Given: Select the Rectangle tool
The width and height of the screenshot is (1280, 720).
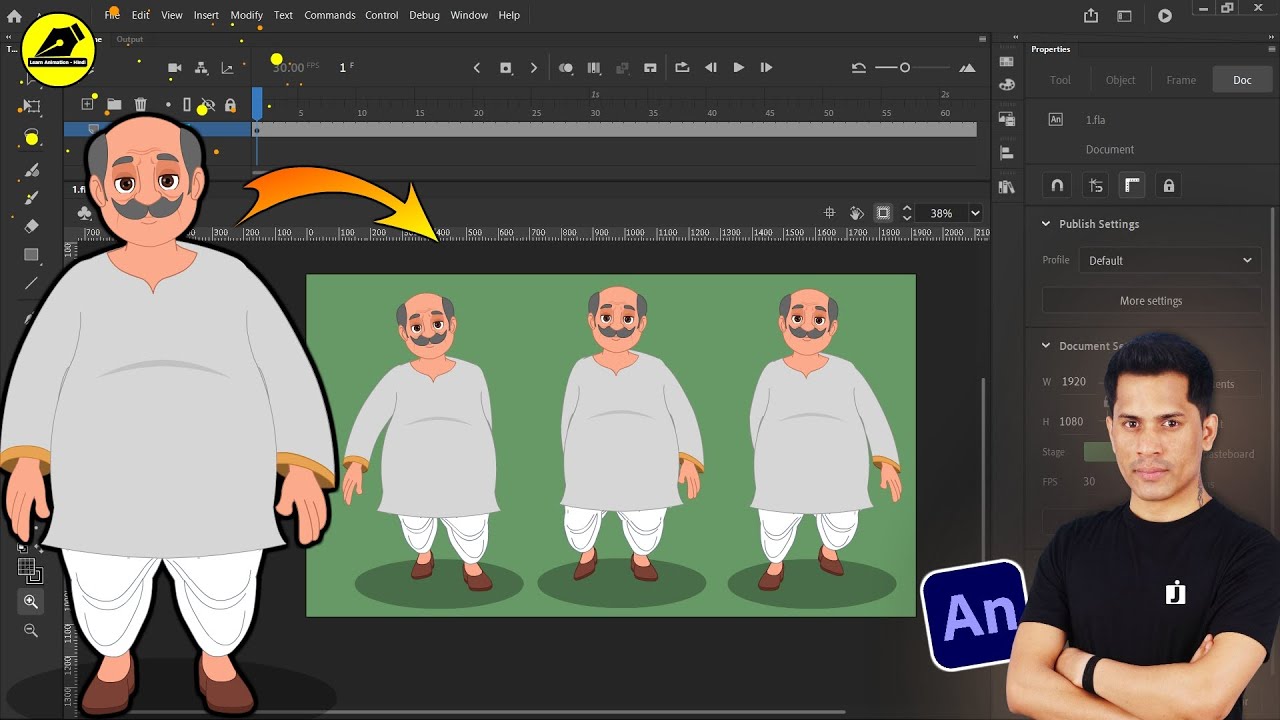Looking at the screenshot, I should [32, 255].
